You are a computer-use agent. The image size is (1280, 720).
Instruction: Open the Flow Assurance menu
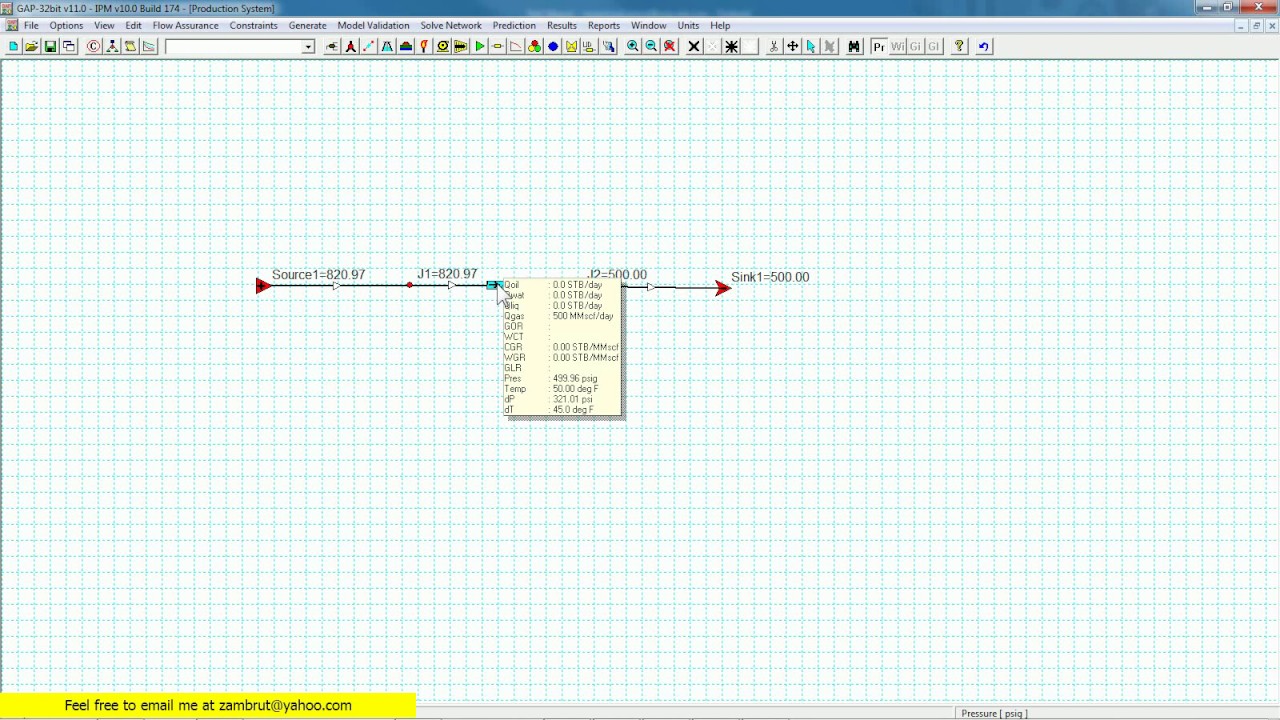click(x=185, y=25)
